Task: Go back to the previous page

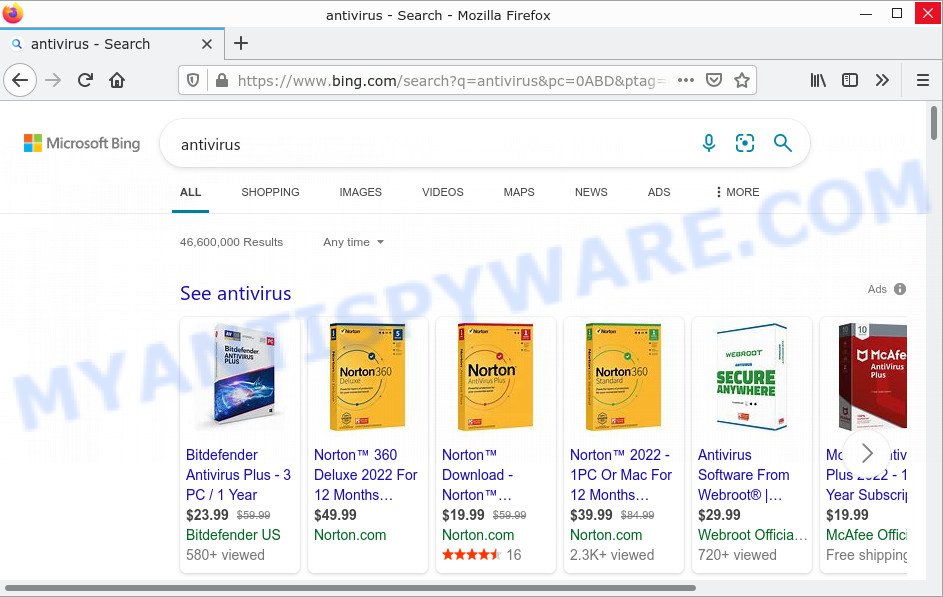Action: (20, 80)
